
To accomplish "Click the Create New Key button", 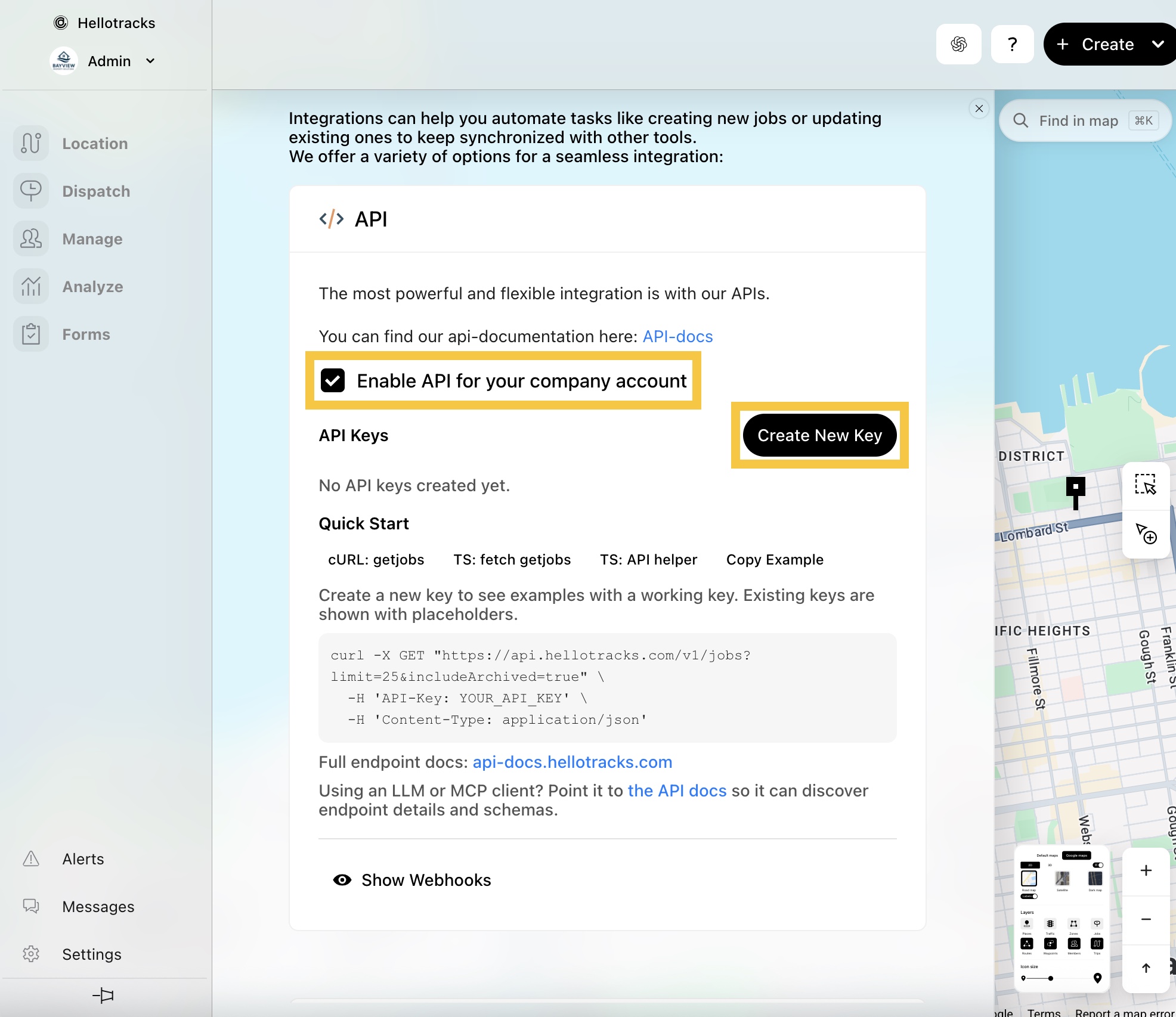I will coord(819,435).
